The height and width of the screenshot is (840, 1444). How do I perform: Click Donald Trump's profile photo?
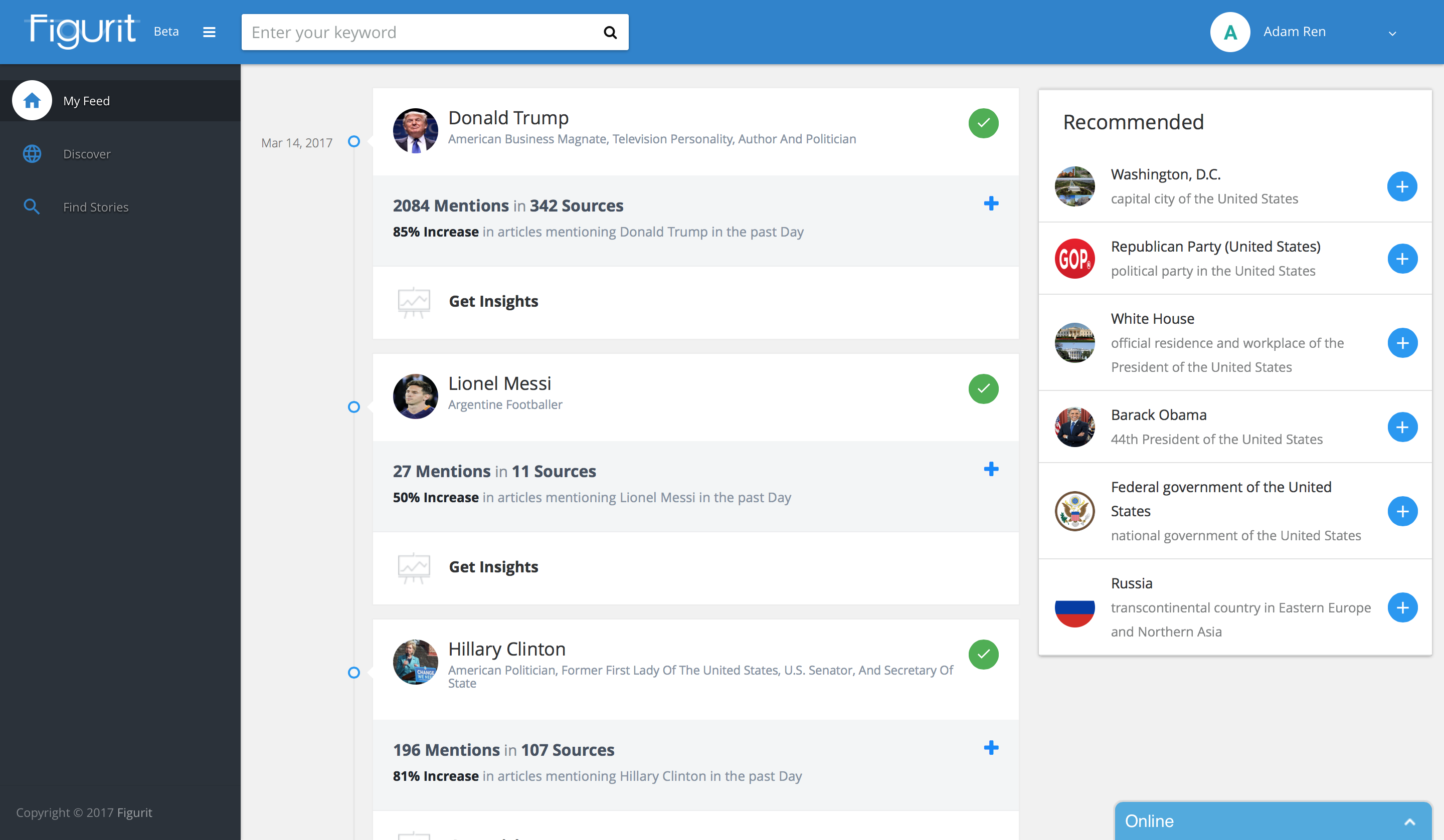coord(416,131)
